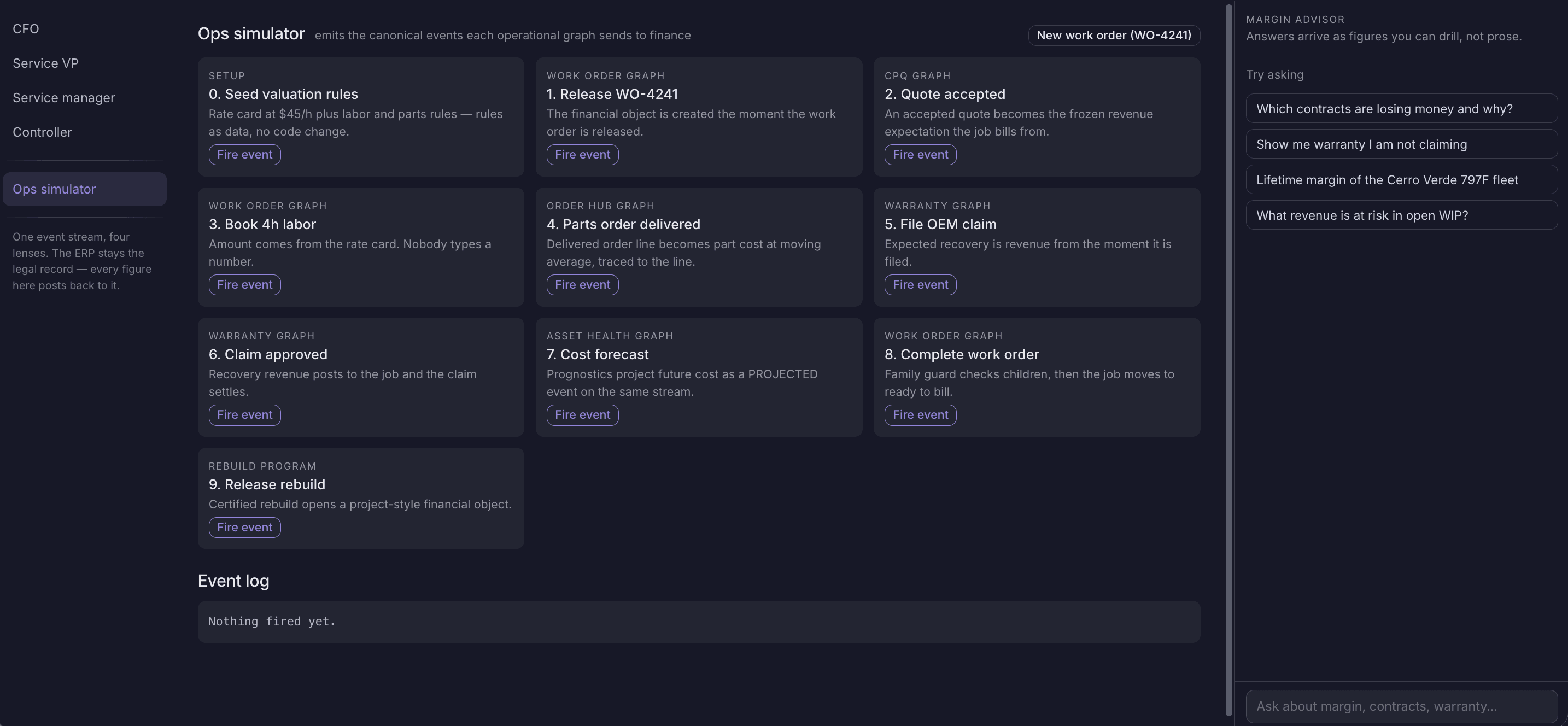
Task: Click the '3. Book 4h labor' title
Action: (262, 225)
